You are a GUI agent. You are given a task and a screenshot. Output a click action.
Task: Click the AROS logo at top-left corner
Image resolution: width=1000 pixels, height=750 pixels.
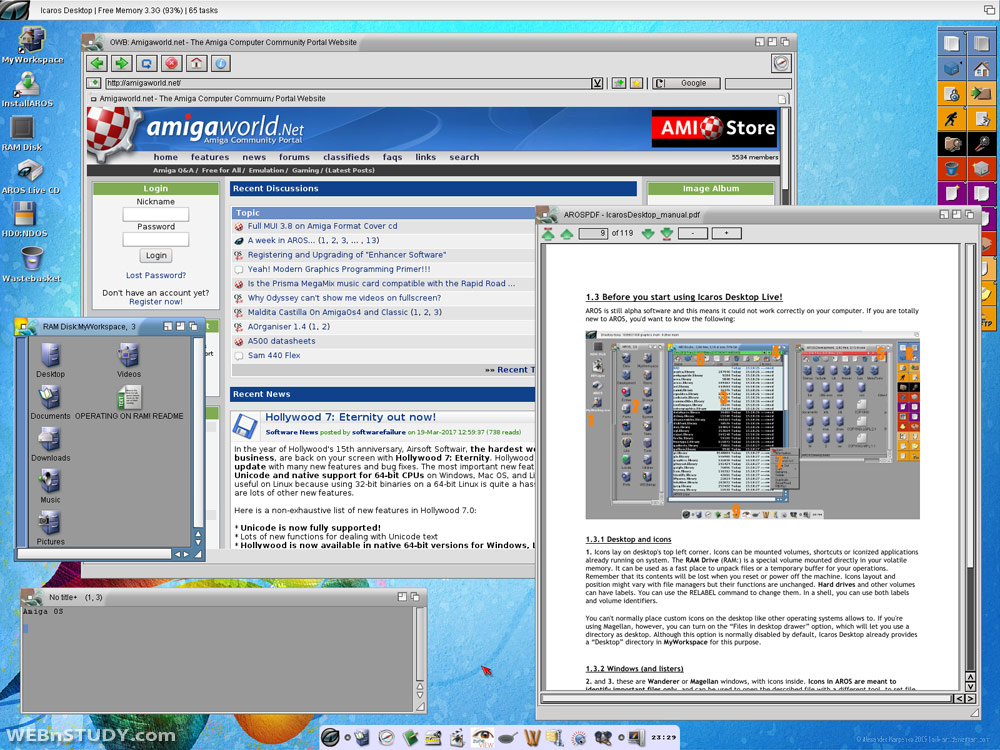pos(14,10)
